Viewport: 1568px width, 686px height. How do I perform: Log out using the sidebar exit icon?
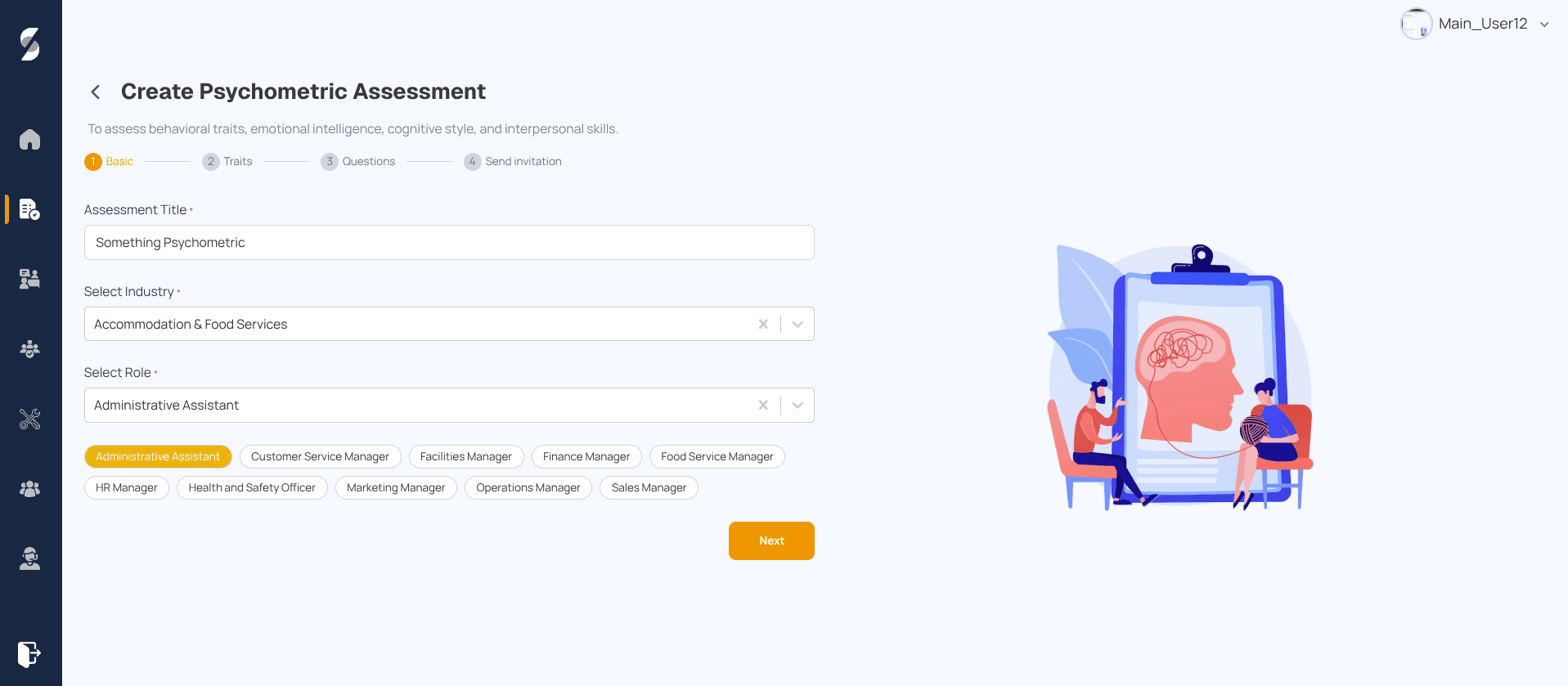point(29,654)
